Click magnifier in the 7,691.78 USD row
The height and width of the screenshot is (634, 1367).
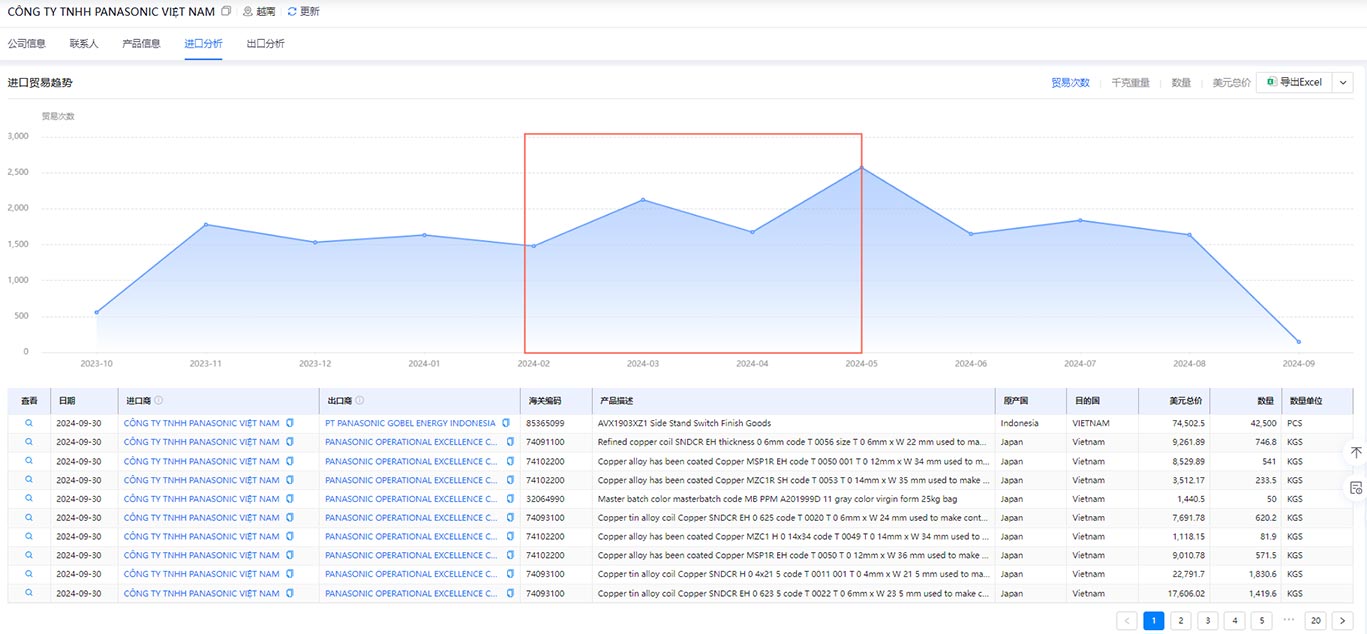29,518
